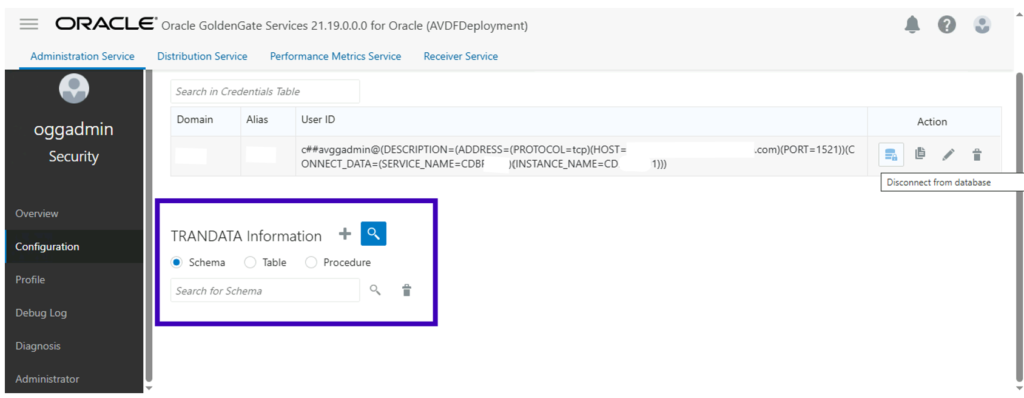Switch to Distribution Service tab
This screenshot has width=1024, height=398.
[202, 56]
